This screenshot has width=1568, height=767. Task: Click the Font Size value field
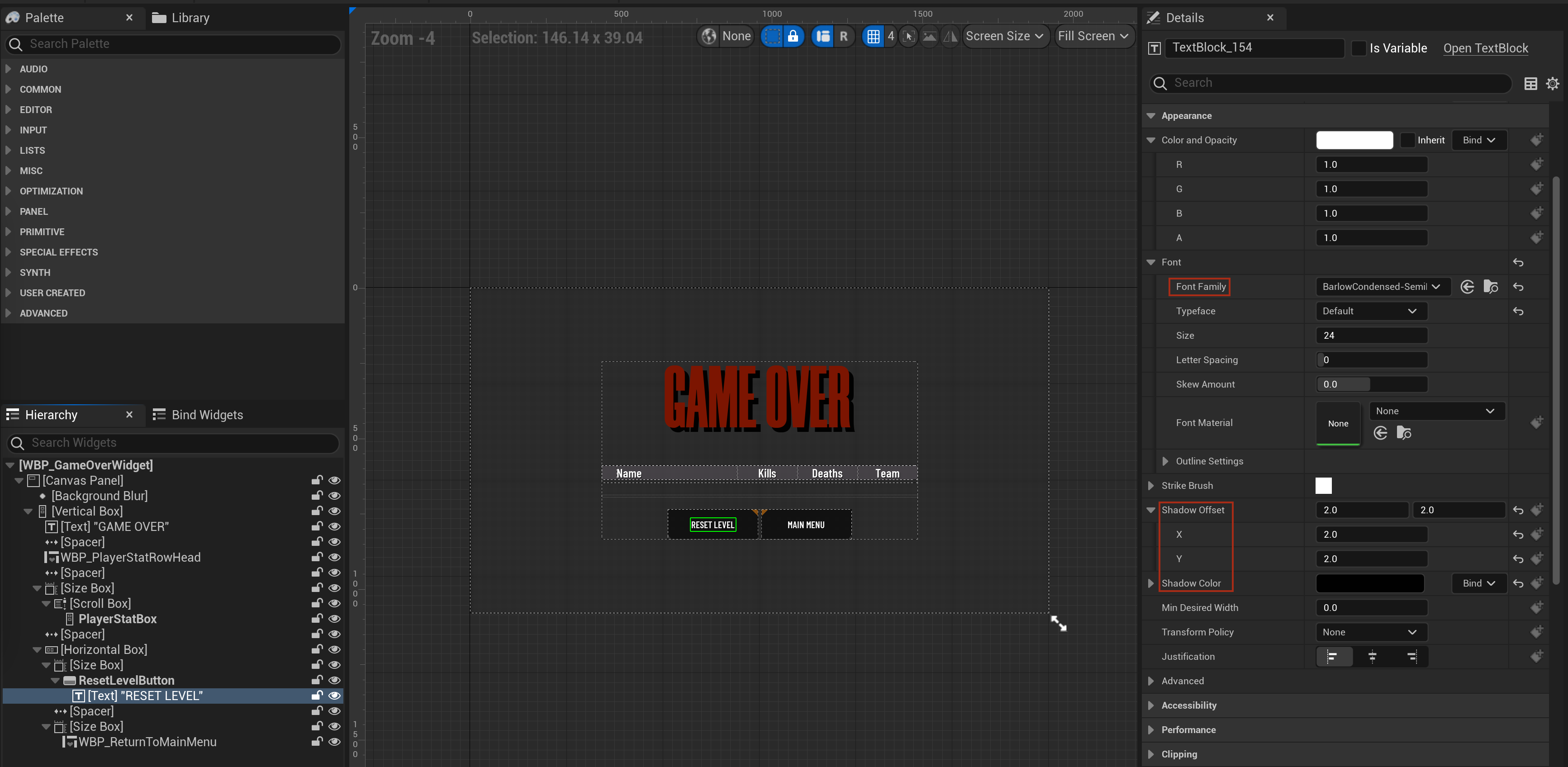(x=1371, y=336)
